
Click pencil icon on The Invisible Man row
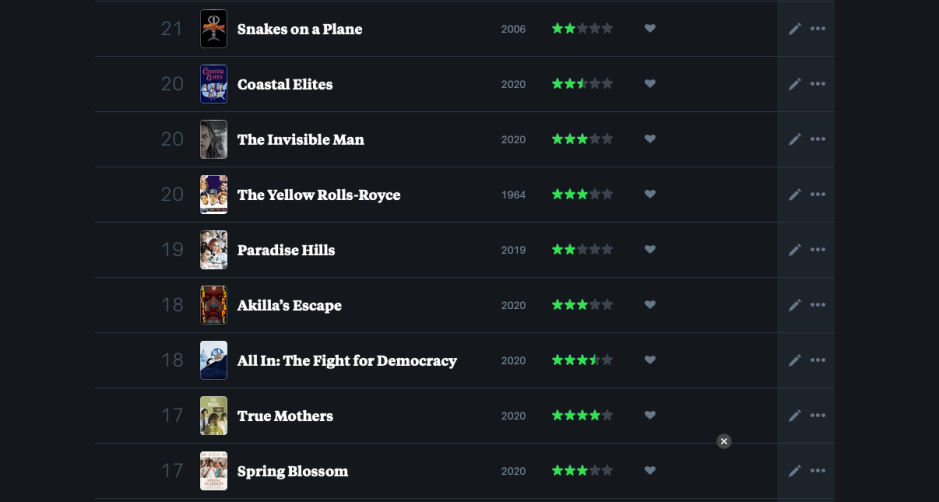795,139
